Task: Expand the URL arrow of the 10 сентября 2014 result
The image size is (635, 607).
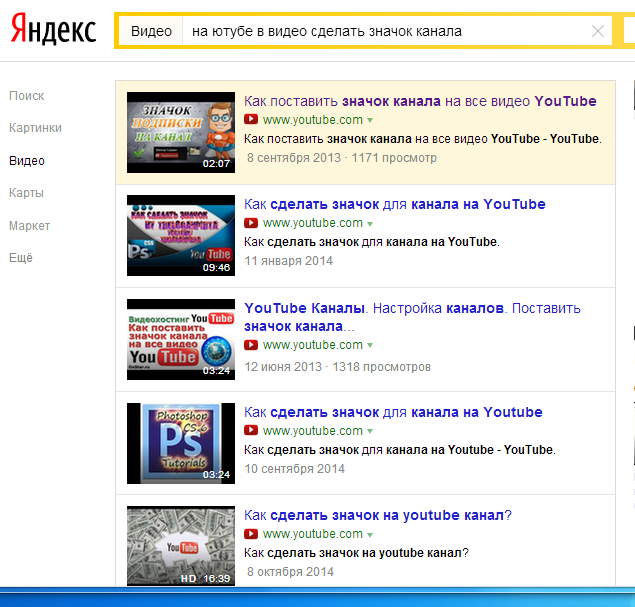Action: [x=370, y=431]
